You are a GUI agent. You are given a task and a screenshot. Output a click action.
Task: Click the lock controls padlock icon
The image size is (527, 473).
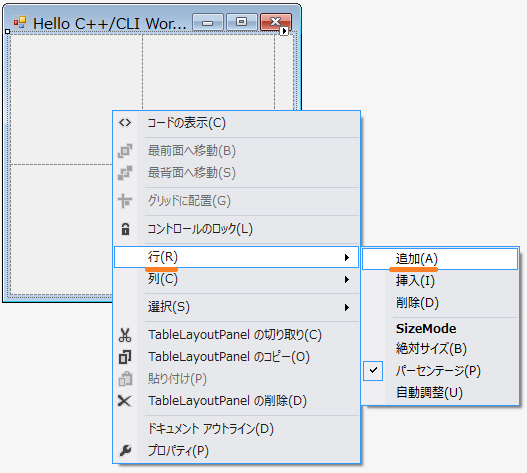[125, 229]
